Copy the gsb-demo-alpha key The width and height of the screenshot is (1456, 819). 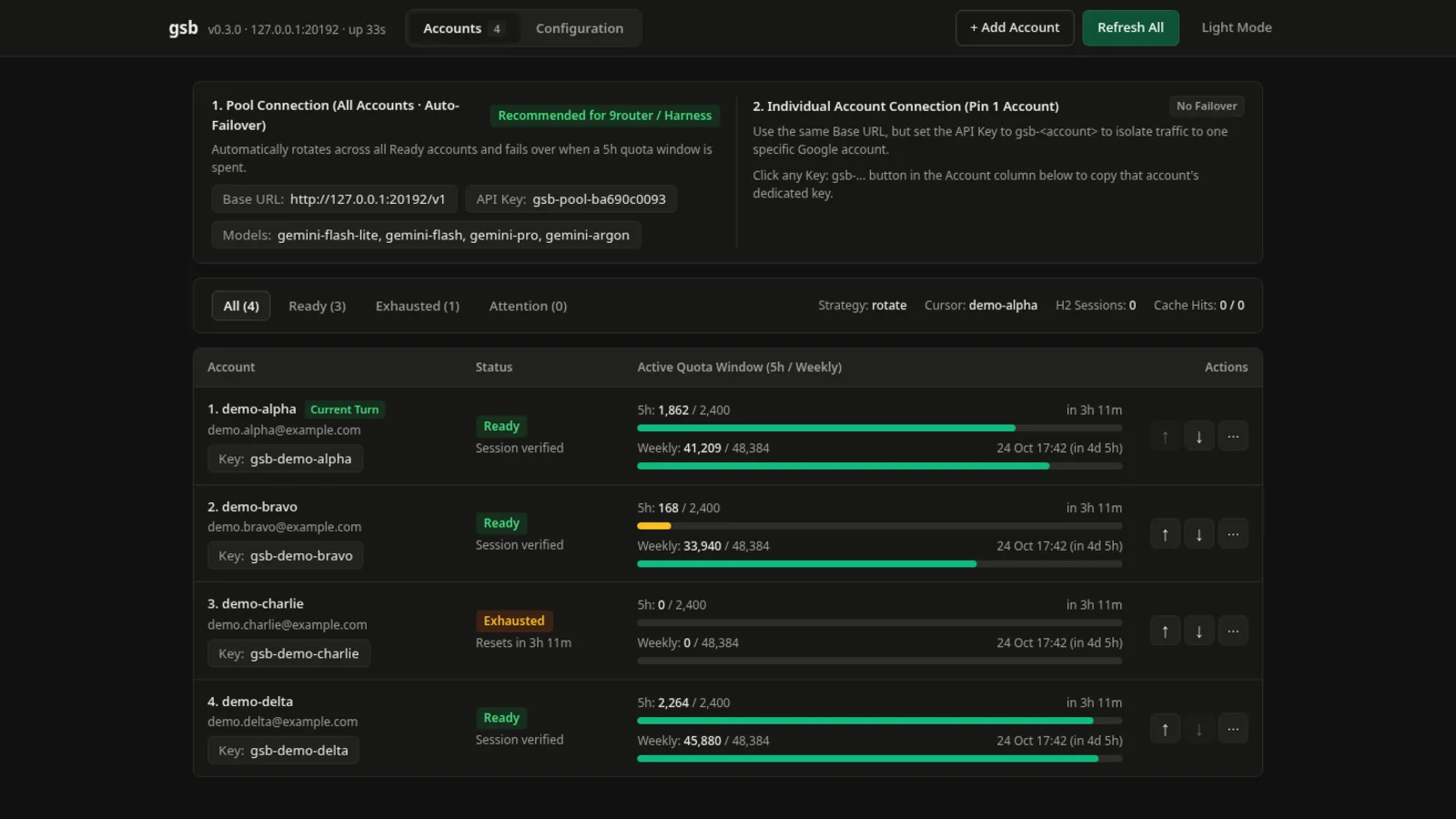pyautogui.click(x=285, y=459)
